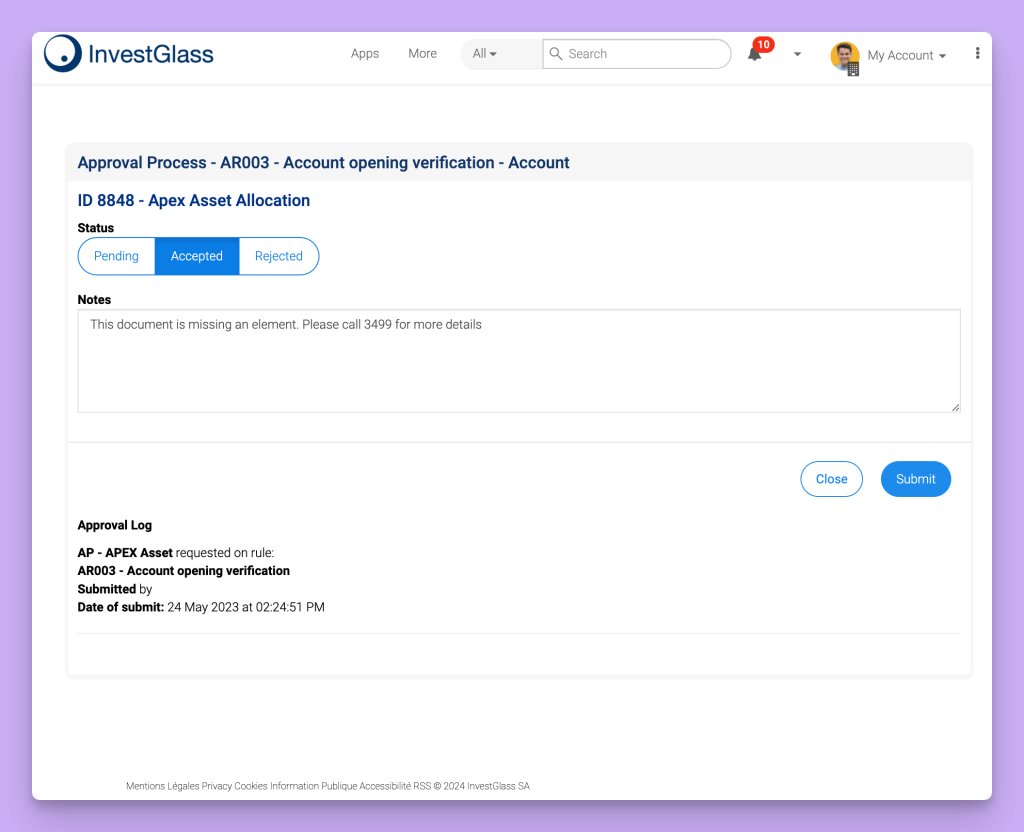
Task: Grab the Notes box resize handle
Action: tap(955, 406)
